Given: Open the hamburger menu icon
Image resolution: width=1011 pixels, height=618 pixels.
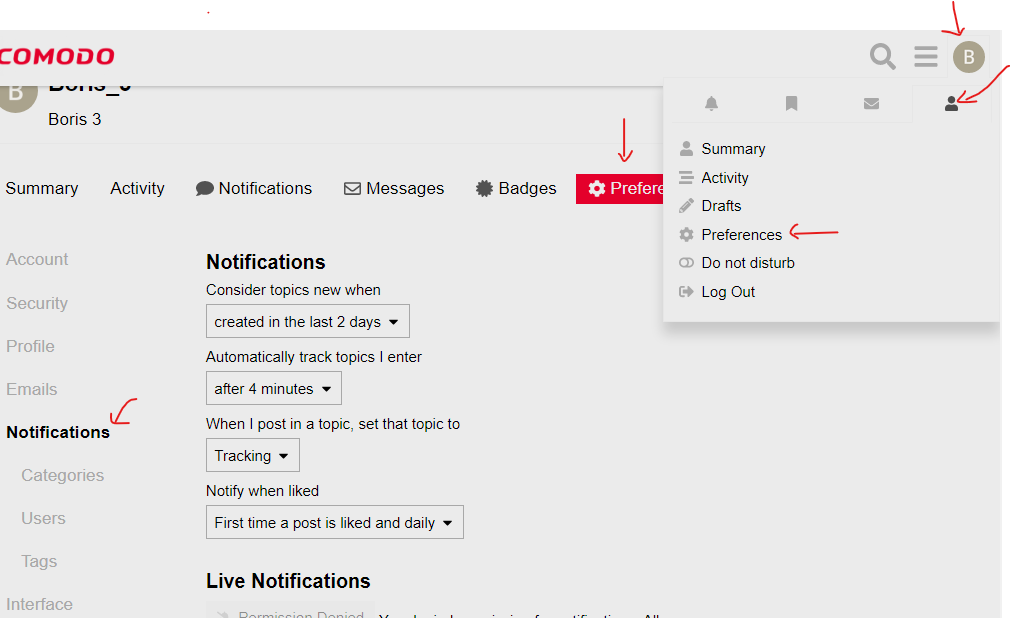Looking at the screenshot, I should 926,56.
